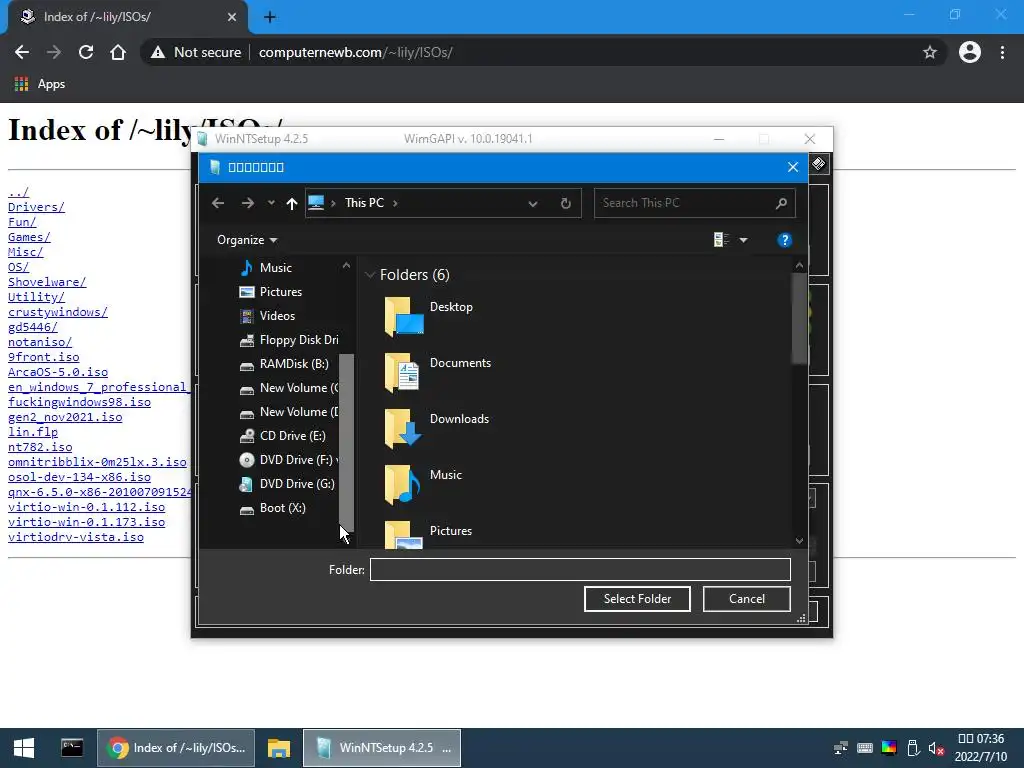The image size is (1024, 768).
Task: Download ArcaOS-5.0.iso link
Action: click(x=57, y=372)
